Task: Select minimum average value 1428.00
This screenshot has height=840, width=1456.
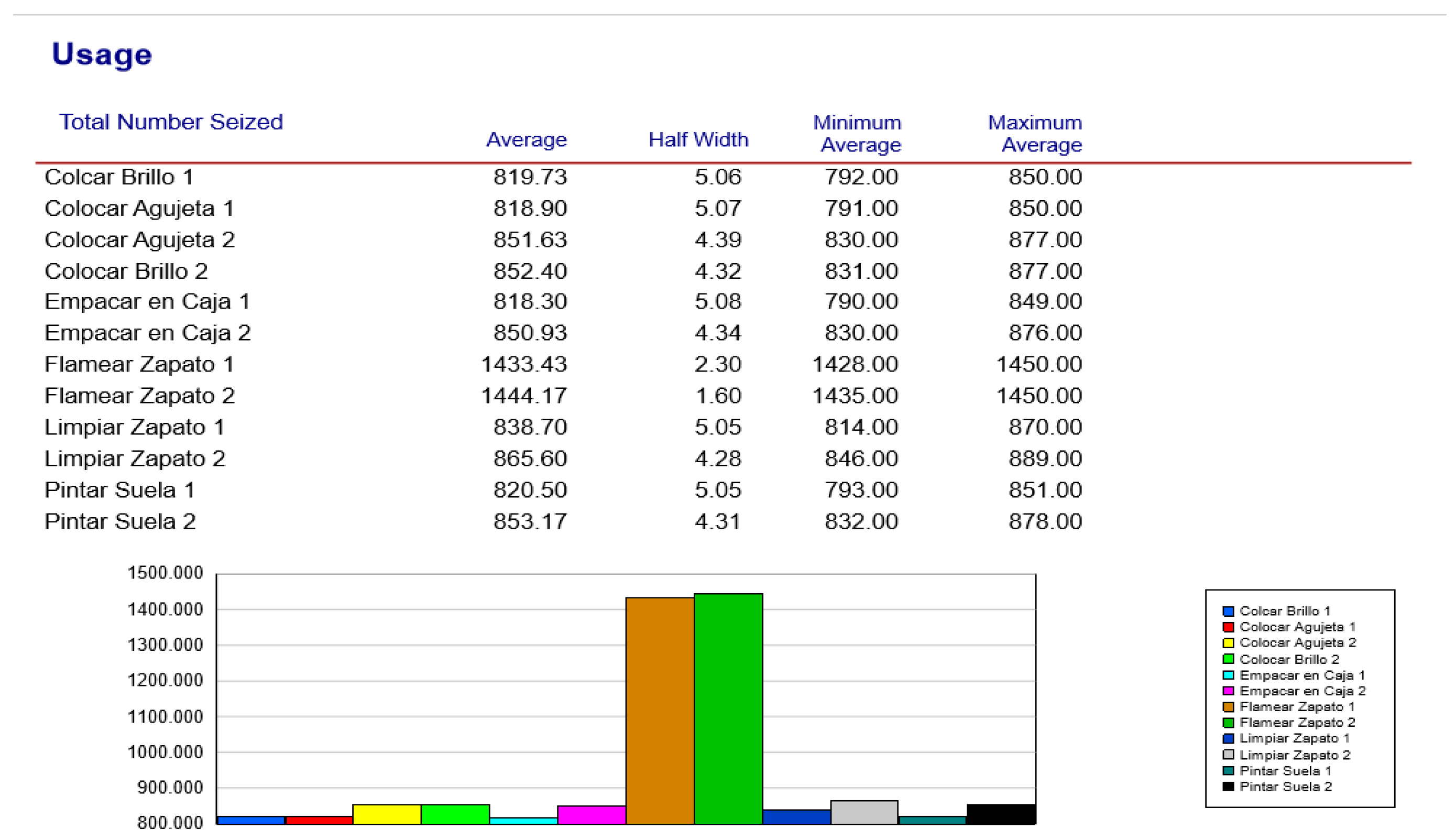Action: 855,365
